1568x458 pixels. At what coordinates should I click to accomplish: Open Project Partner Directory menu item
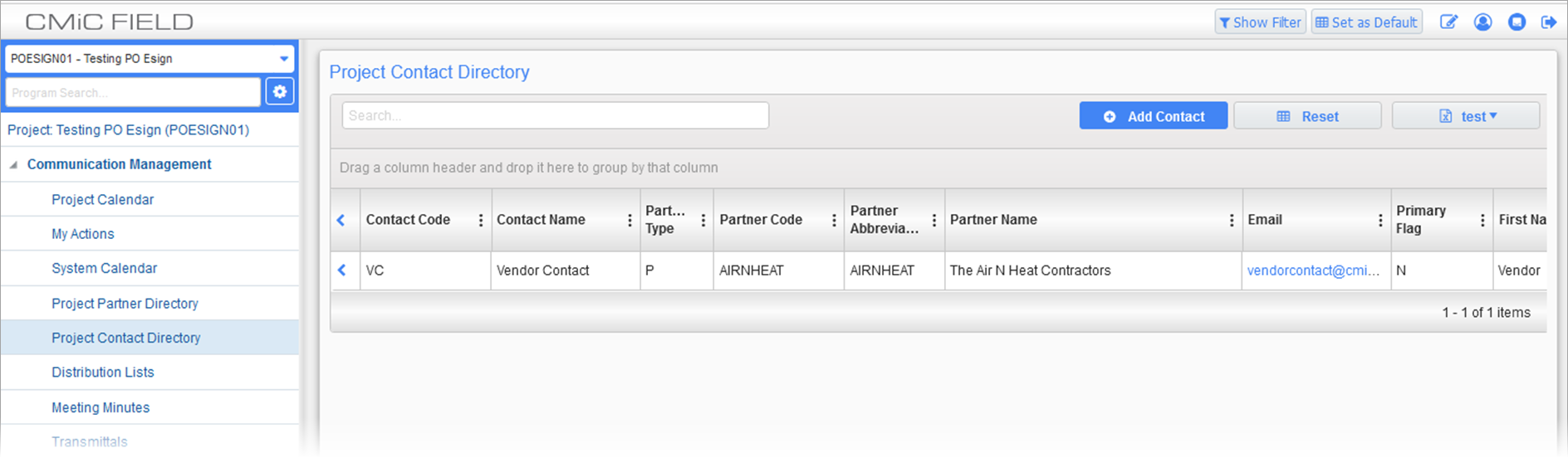[x=125, y=304]
